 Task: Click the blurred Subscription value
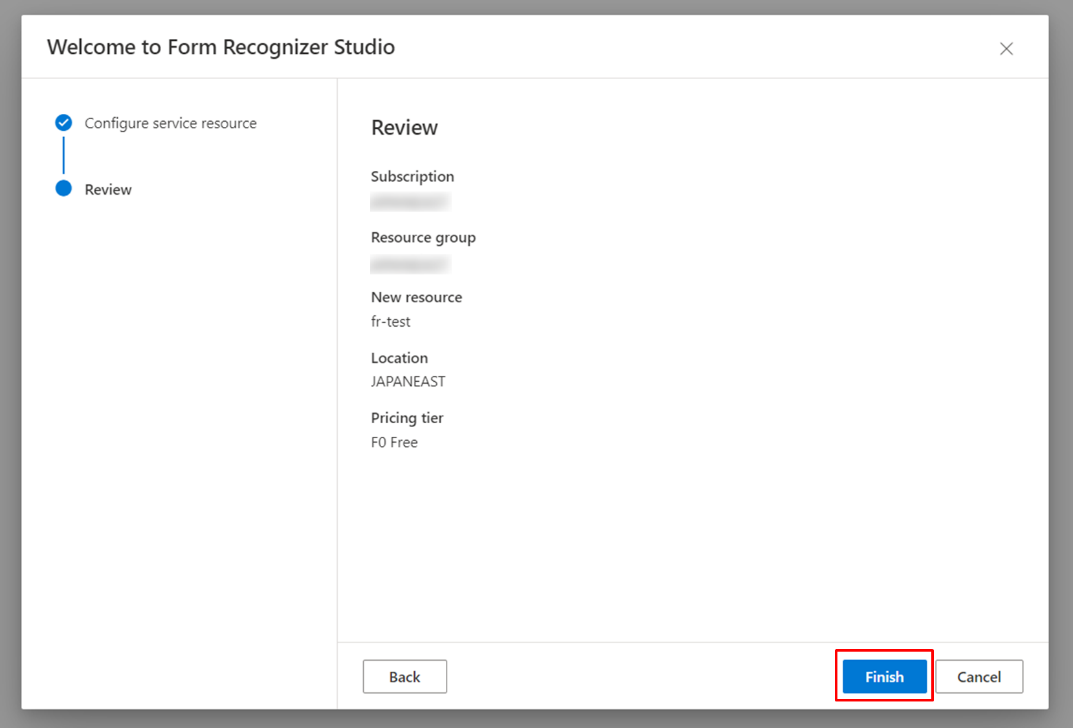pyautogui.click(x=410, y=202)
